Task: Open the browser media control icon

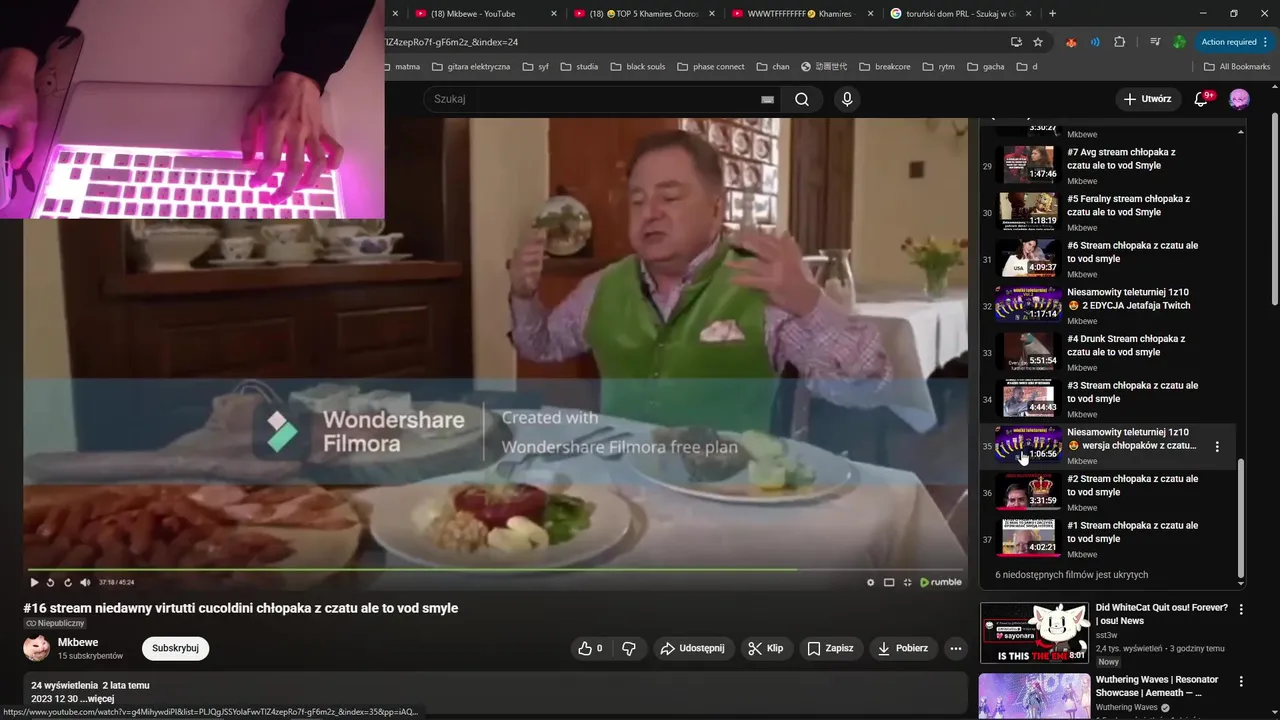Action: tap(1155, 42)
